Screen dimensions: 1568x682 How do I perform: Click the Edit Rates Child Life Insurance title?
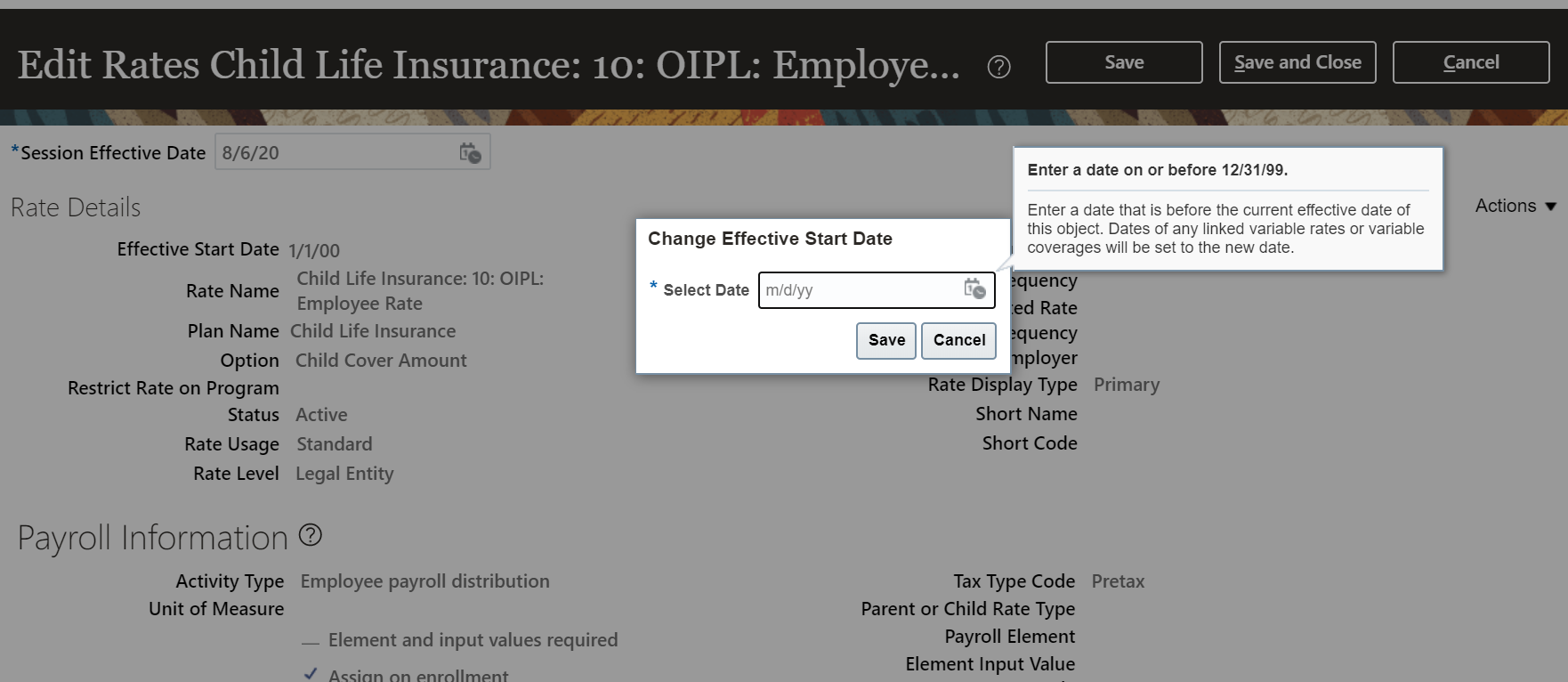[489, 65]
